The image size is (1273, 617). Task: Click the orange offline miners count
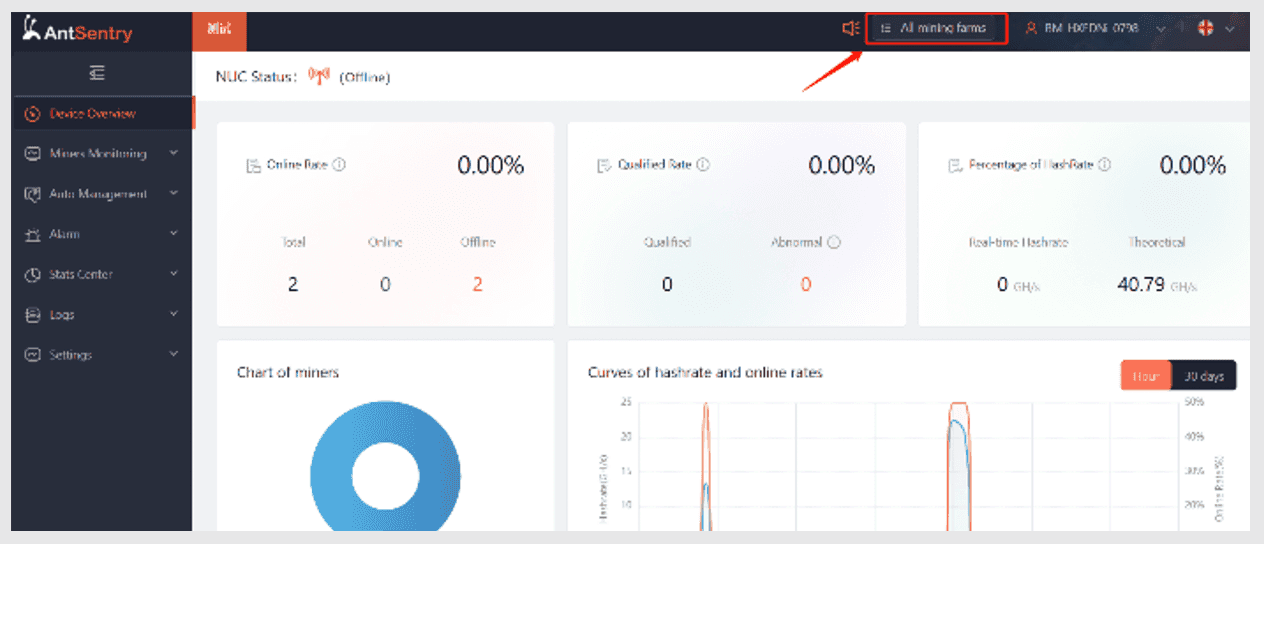(478, 285)
